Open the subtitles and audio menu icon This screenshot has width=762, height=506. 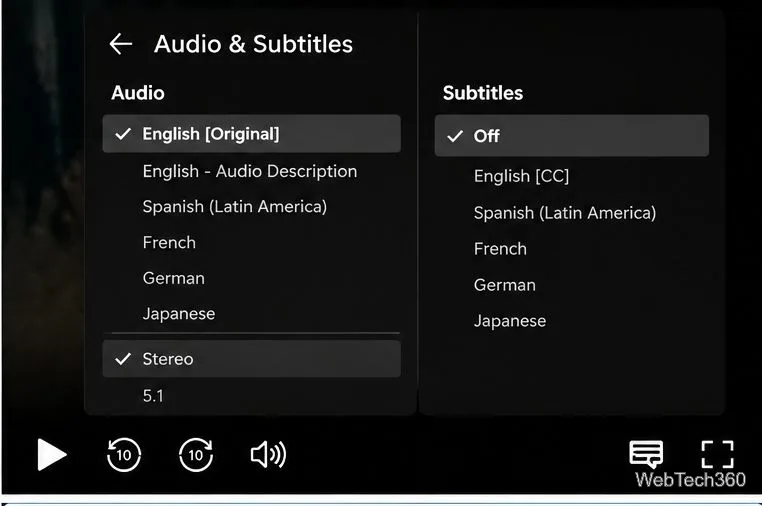tap(646, 454)
